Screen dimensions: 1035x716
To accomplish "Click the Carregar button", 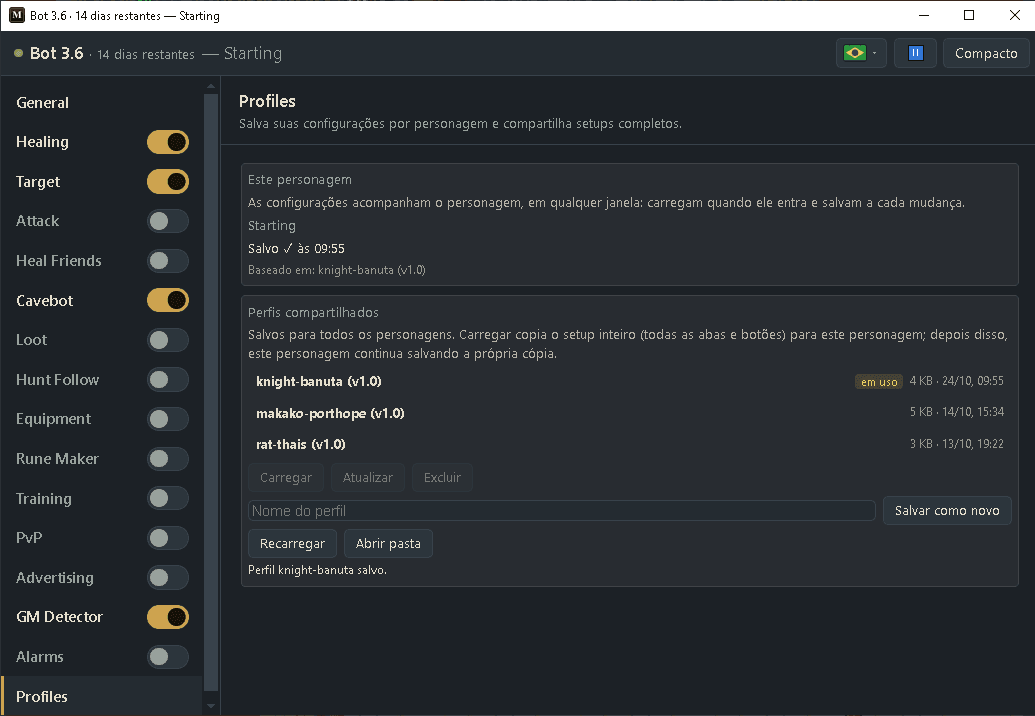I will tap(286, 478).
